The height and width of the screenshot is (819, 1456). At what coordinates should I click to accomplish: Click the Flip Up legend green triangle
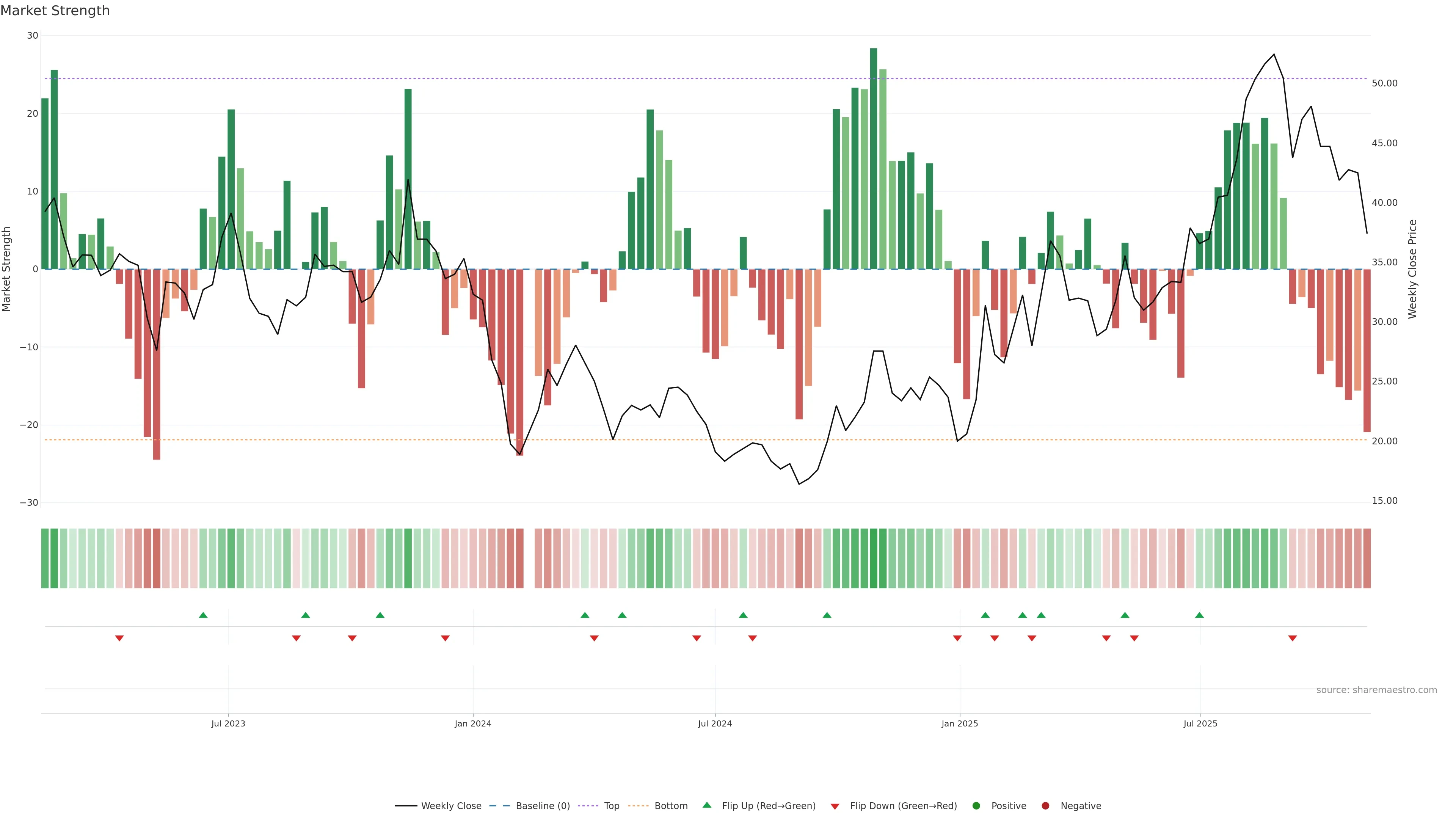pyautogui.click(x=706, y=805)
